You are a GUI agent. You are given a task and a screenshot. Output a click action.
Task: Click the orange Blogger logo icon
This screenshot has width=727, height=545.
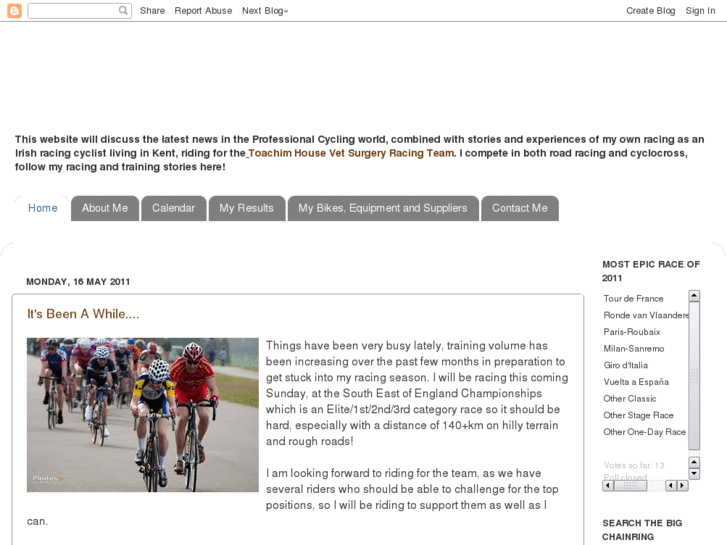pos(14,11)
